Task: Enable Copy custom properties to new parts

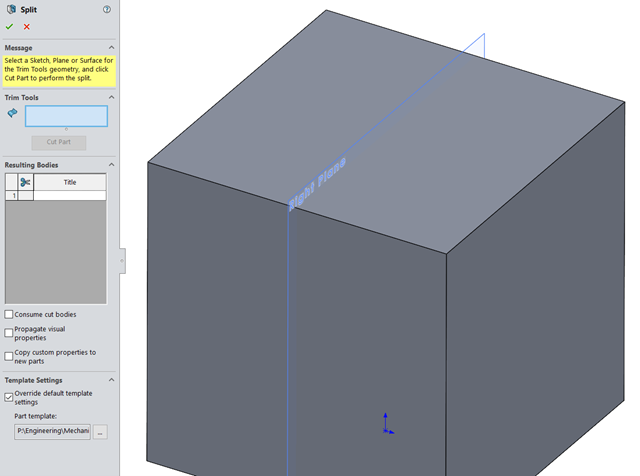Action: pyautogui.click(x=9, y=356)
